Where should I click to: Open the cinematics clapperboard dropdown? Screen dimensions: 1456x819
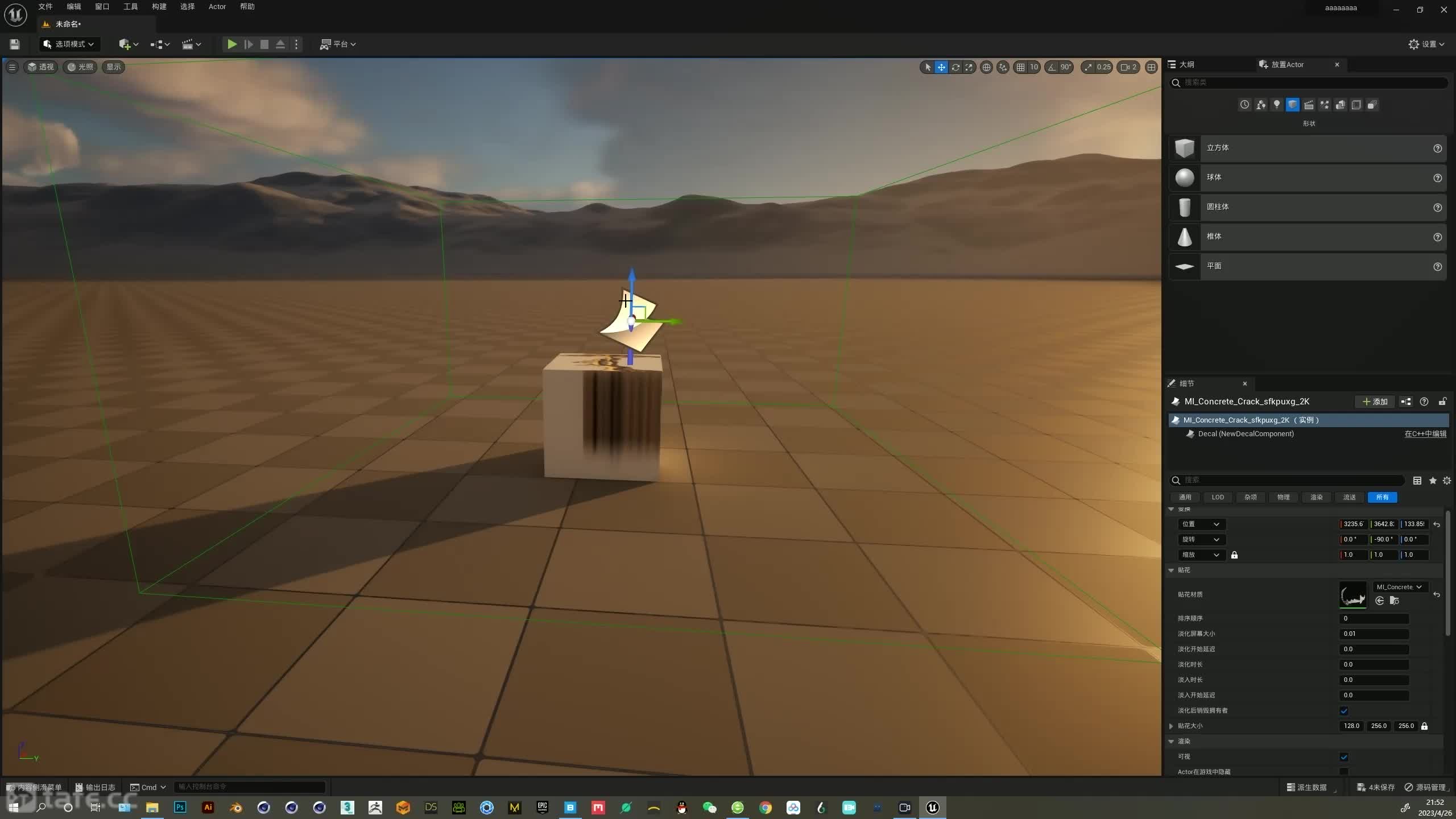(x=191, y=44)
